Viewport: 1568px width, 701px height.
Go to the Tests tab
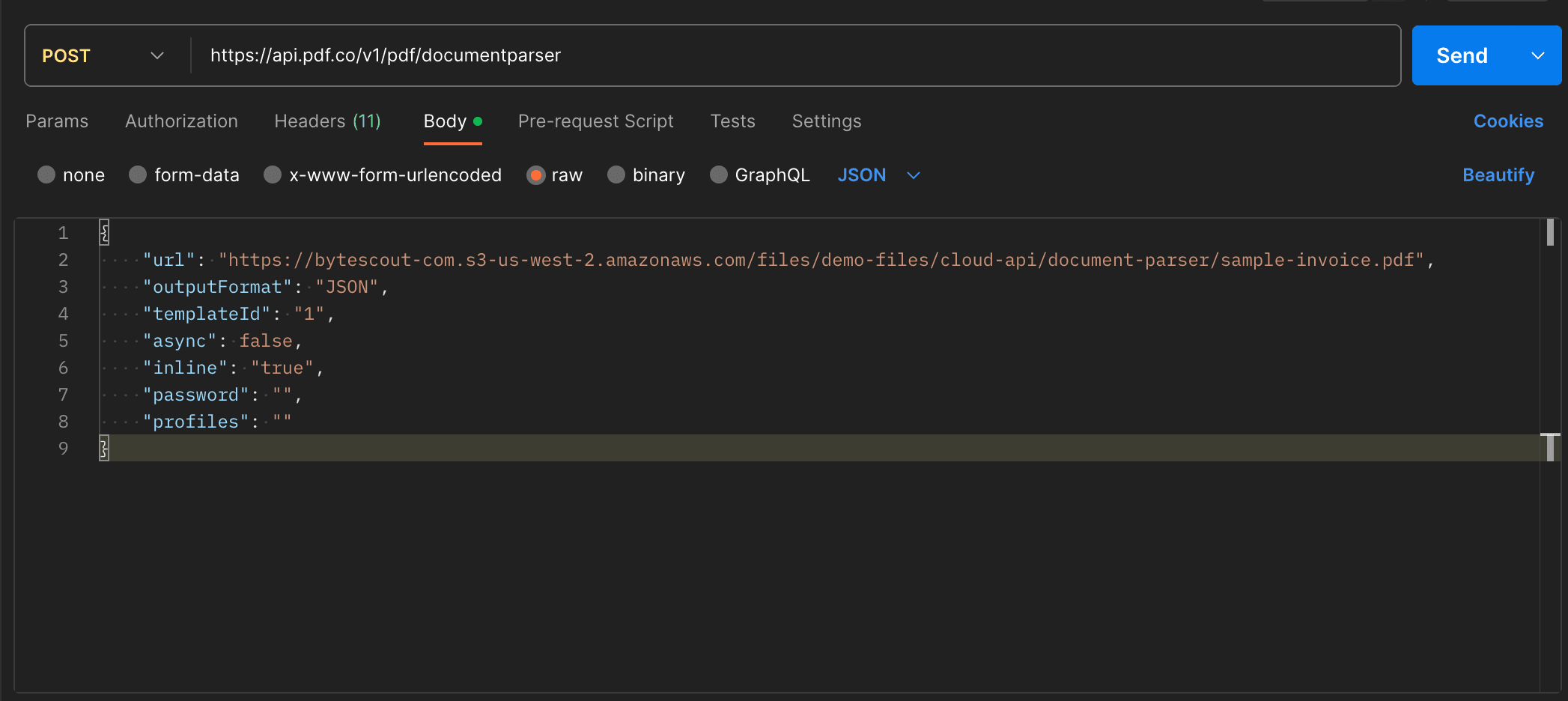[x=732, y=121]
